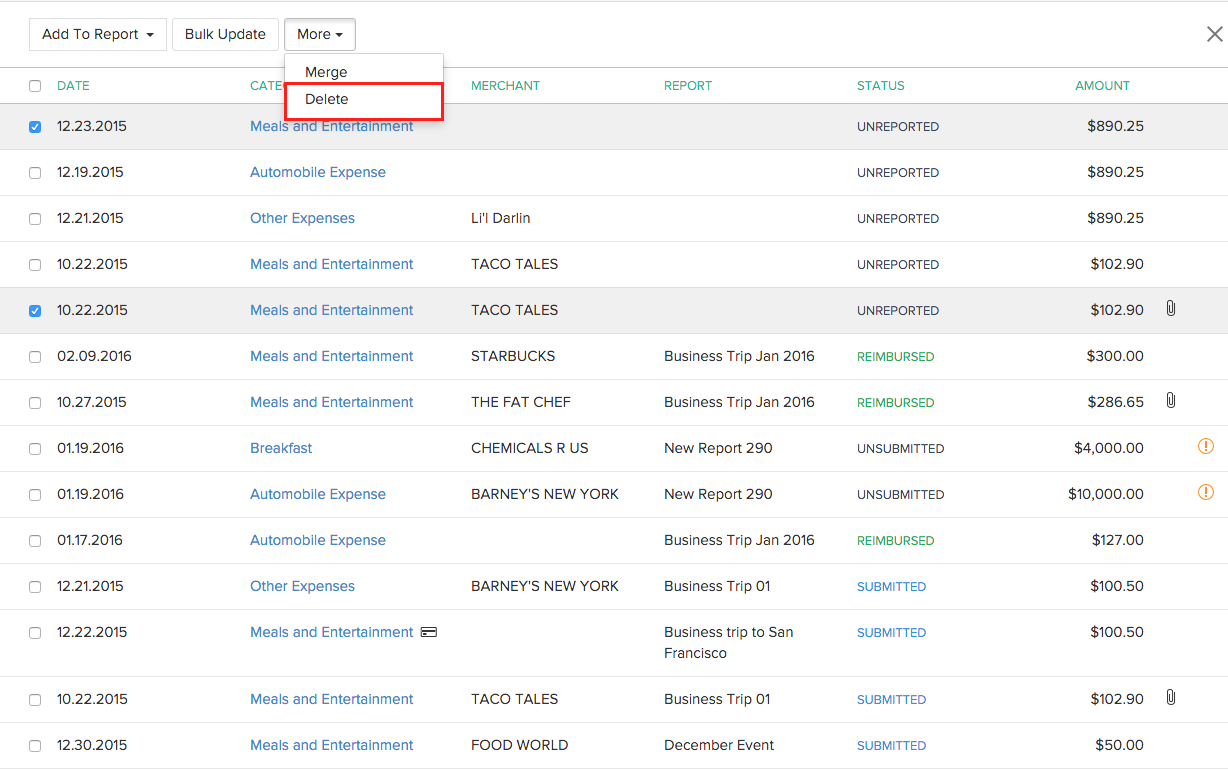Click paperclip icon on THE FAT CHEF row
Image resolution: width=1228 pixels, height=770 pixels.
pos(1170,401)
